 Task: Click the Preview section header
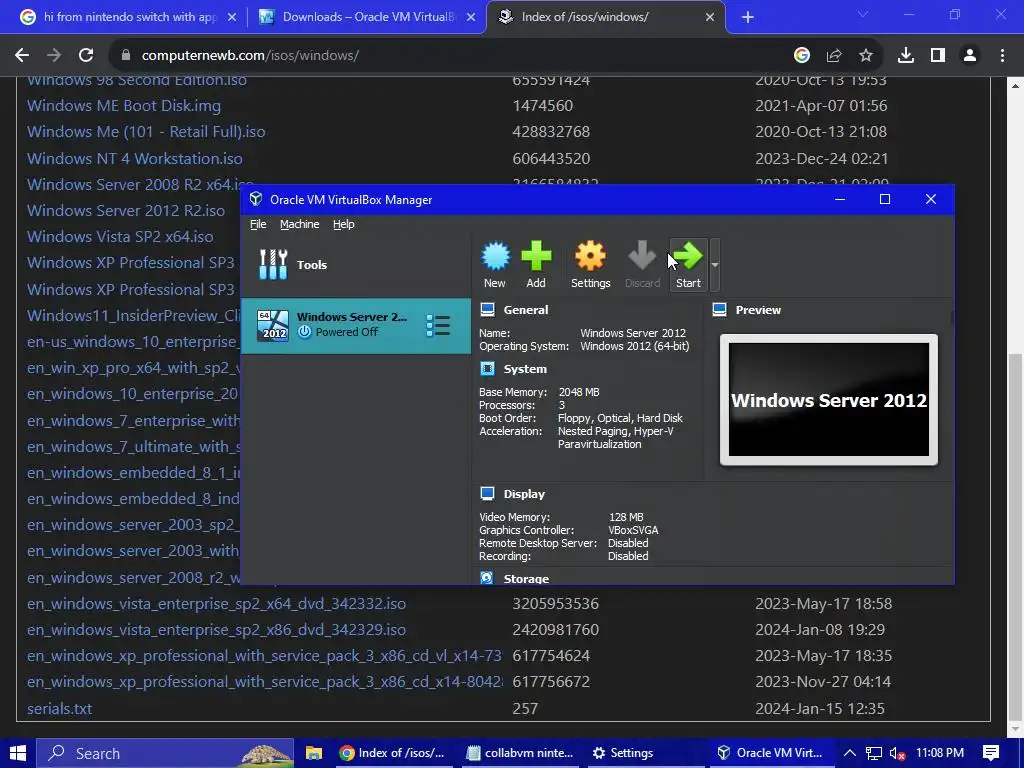coord(758,310)
